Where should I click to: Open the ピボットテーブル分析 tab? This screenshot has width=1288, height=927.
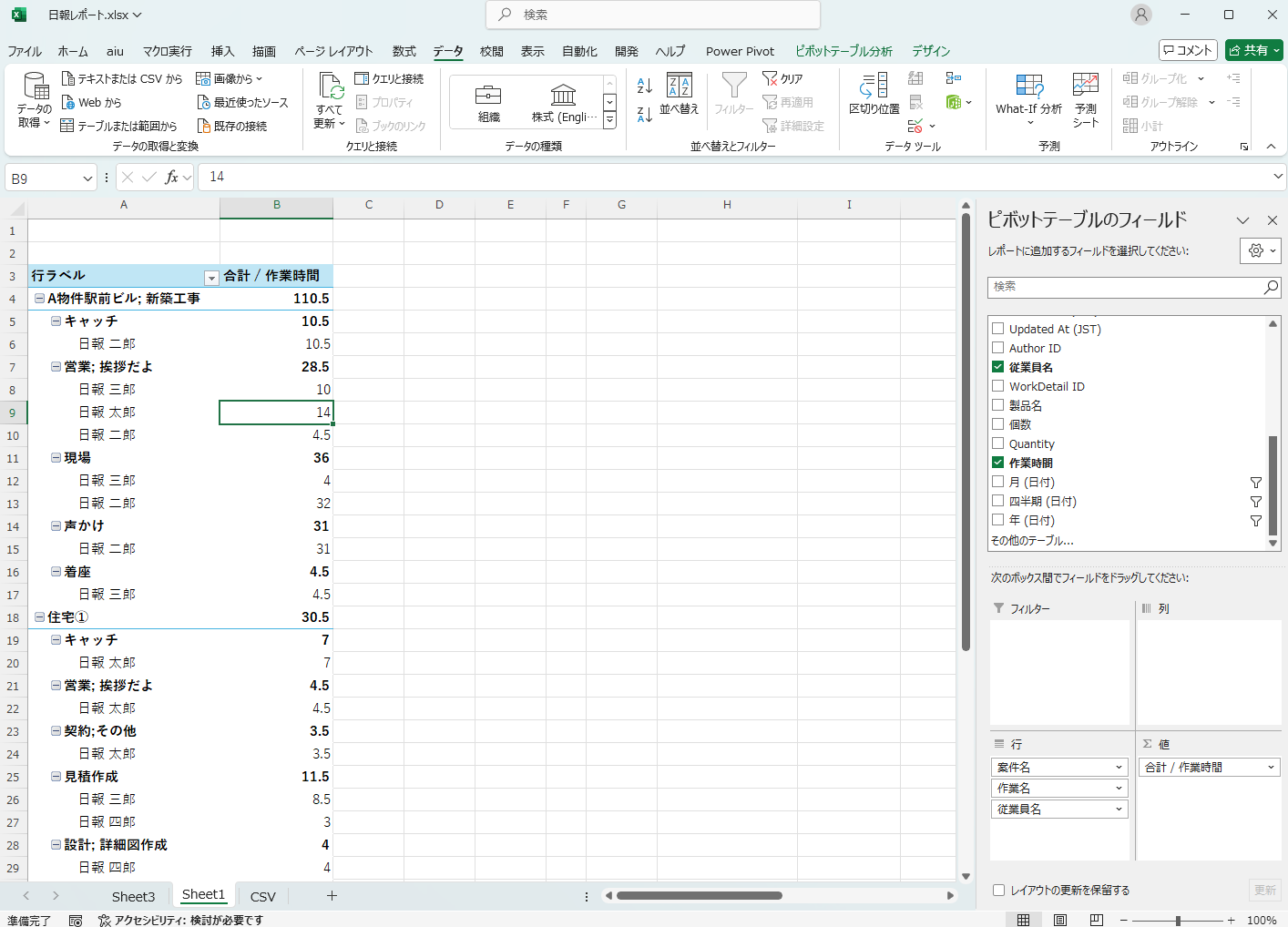coord(843,51)
